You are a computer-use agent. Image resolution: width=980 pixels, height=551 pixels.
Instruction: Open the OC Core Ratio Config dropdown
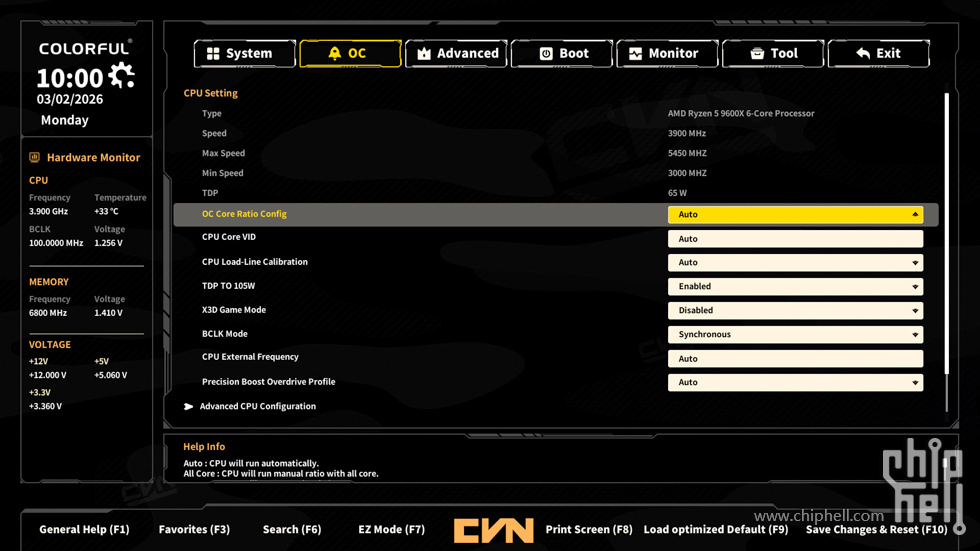click(x=795, y=215)
